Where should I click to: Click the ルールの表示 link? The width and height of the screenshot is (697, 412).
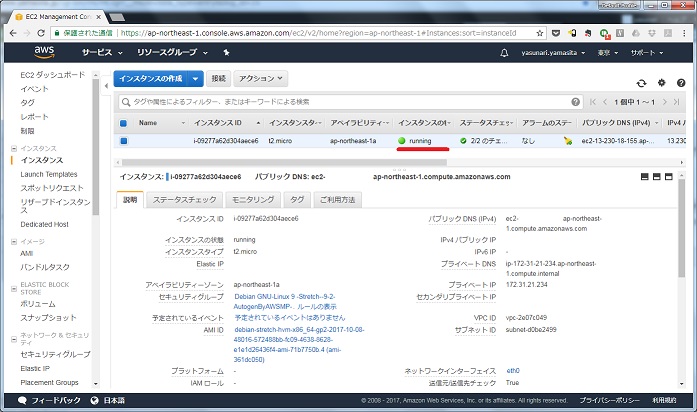coord(316,307)
